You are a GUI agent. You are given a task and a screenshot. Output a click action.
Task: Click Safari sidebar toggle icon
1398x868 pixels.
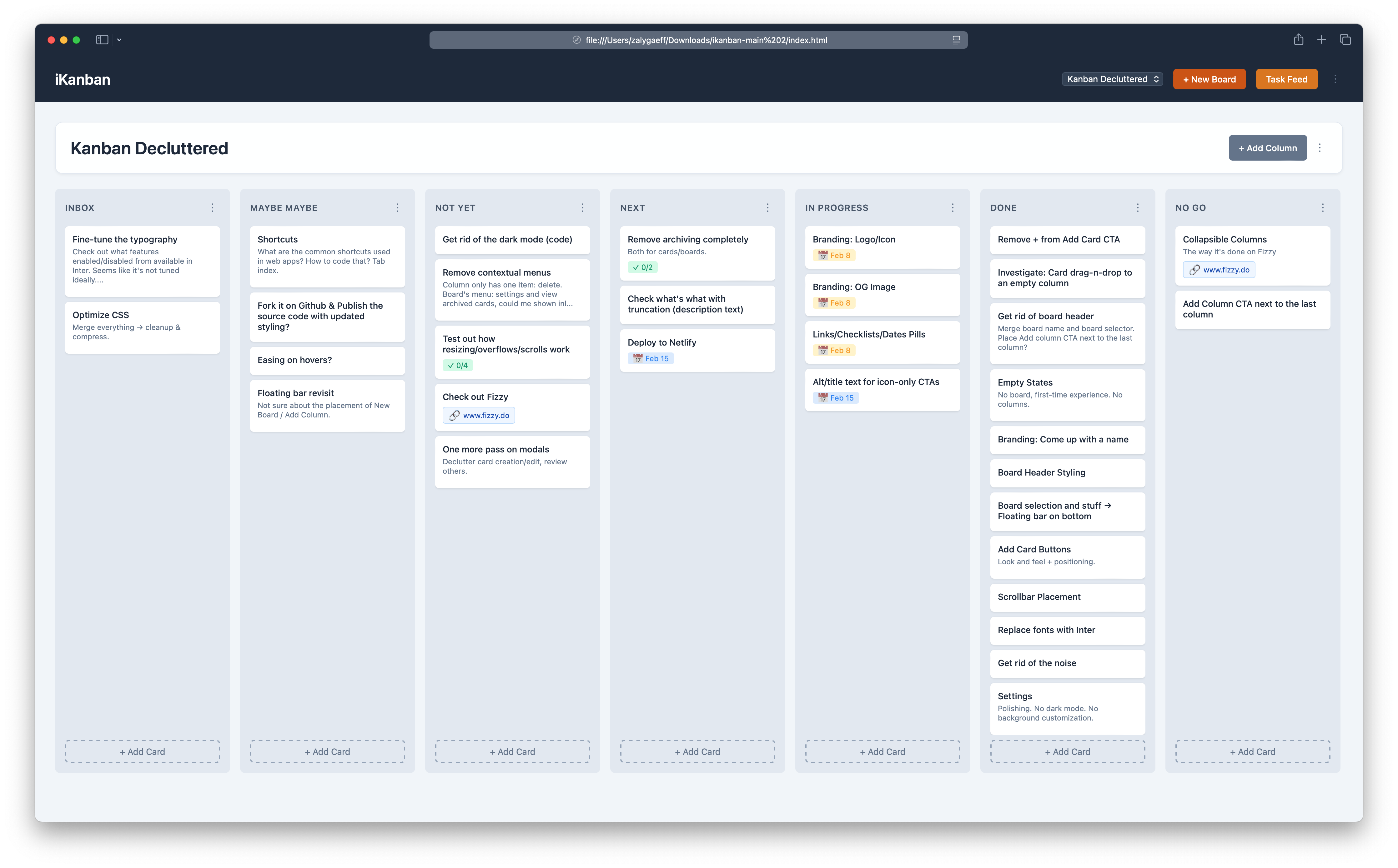[x=102, y=40]
